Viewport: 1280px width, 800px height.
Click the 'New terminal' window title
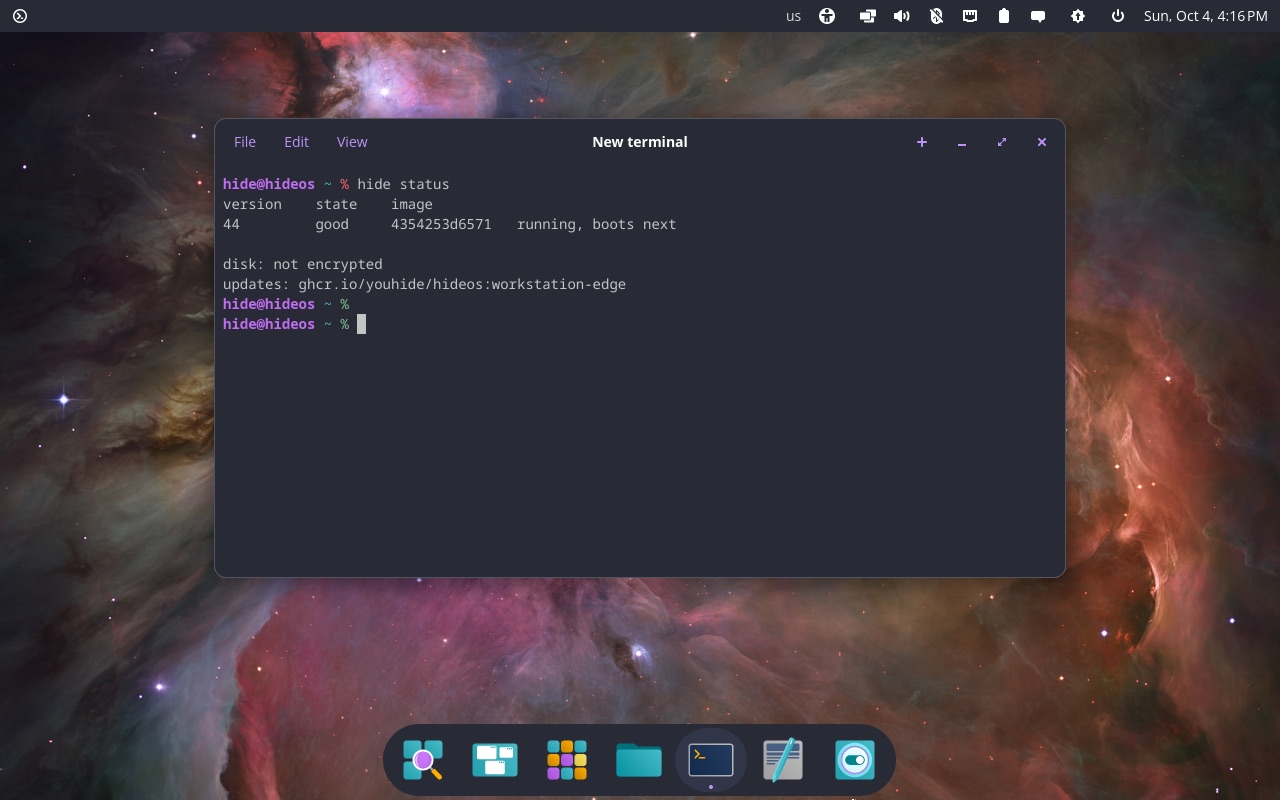tap(640, 142)
